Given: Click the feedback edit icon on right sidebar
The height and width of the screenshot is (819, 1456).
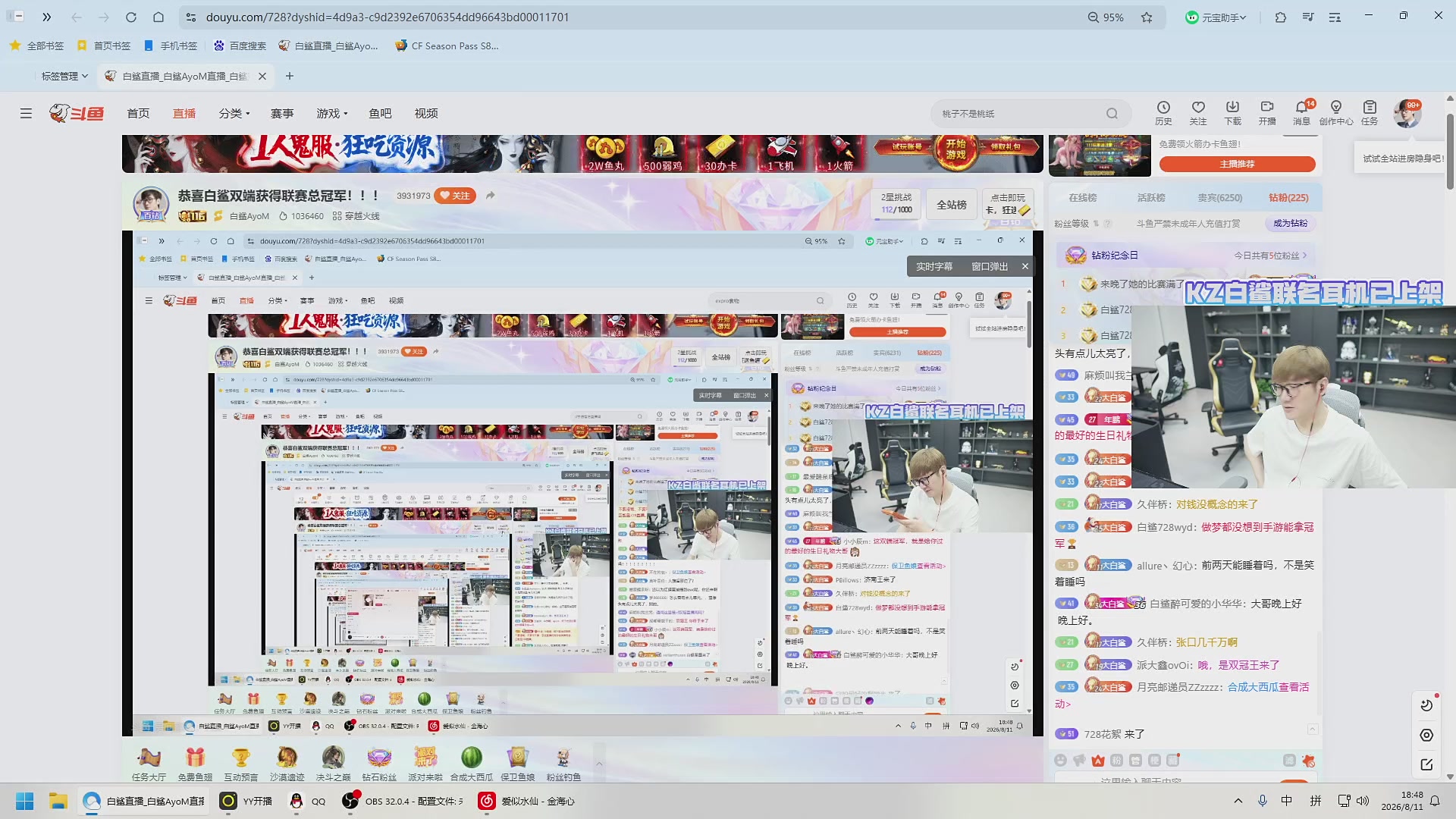Looking at the screenshot, I should pyautogui.click(x=1426, y=764).
